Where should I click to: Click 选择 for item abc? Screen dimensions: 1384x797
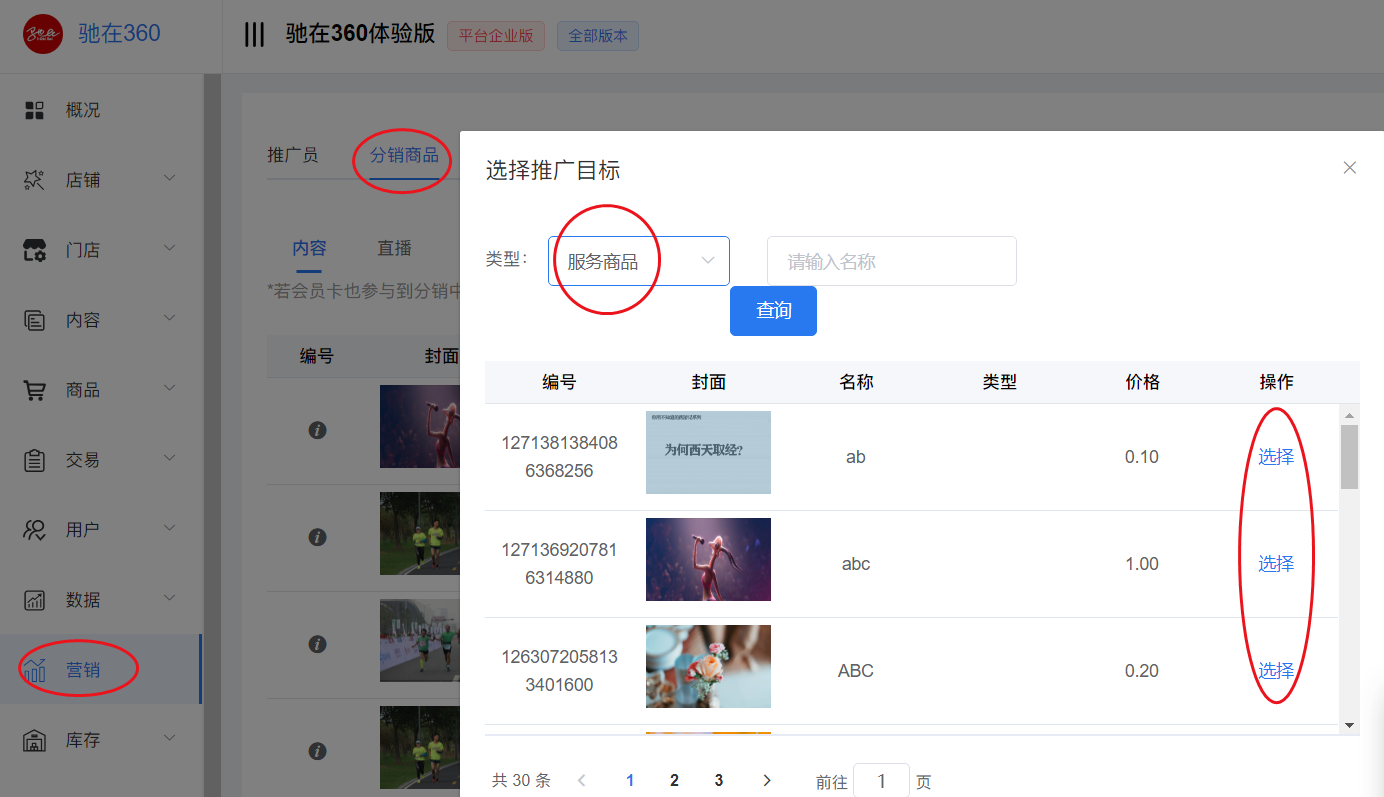pos(1276,564)
